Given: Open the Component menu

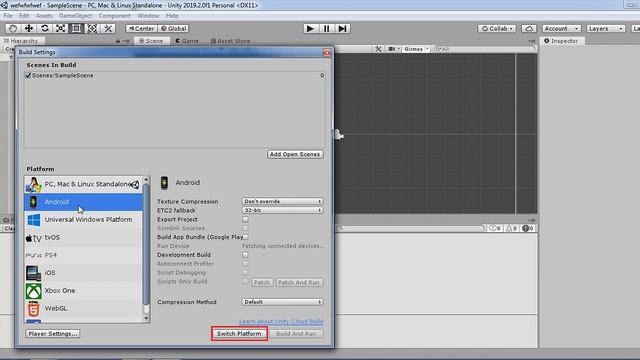Looking at the screenshot, I should pos(114,16).
